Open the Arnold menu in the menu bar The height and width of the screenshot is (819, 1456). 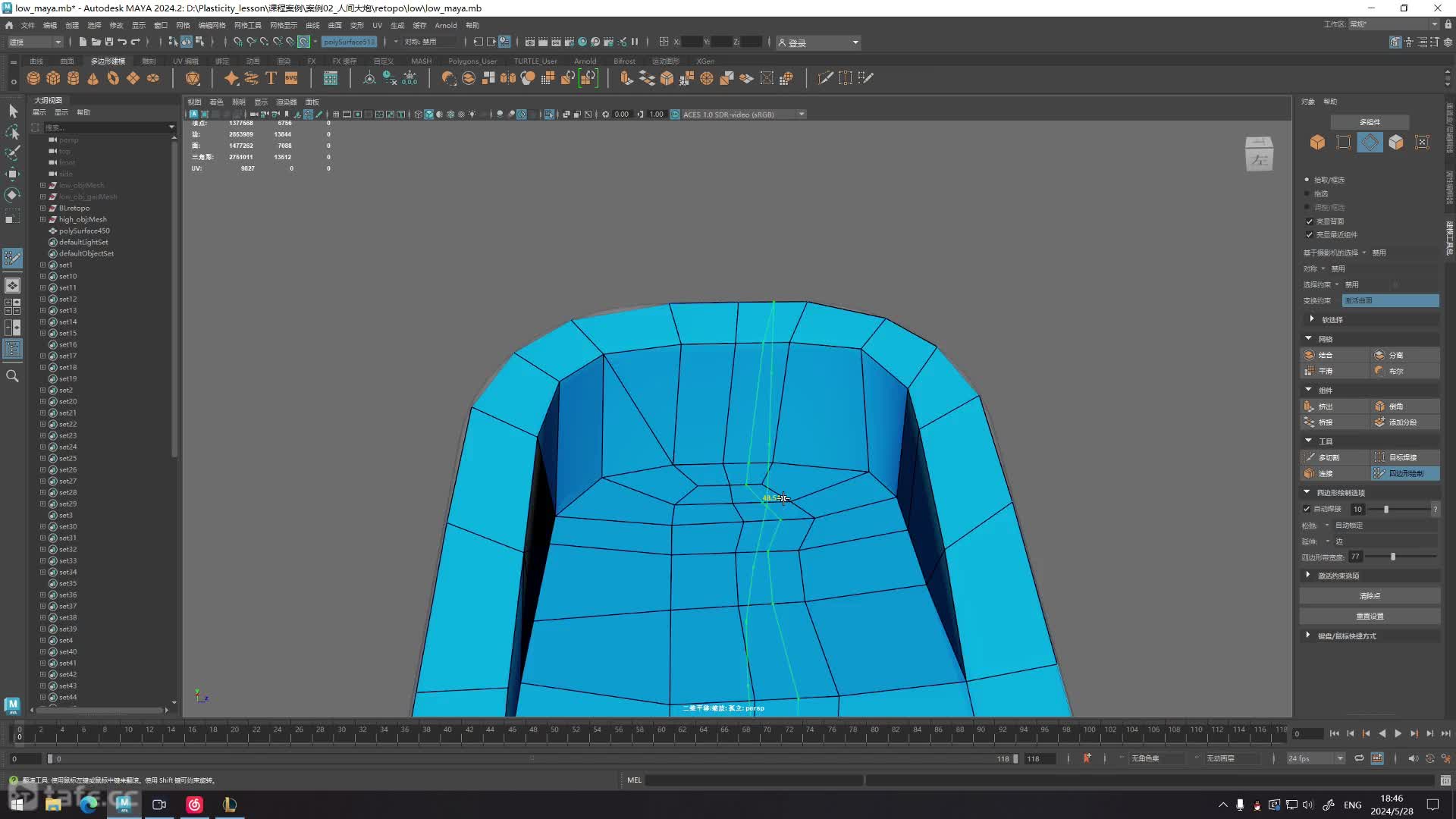click(x=446, y=25)
